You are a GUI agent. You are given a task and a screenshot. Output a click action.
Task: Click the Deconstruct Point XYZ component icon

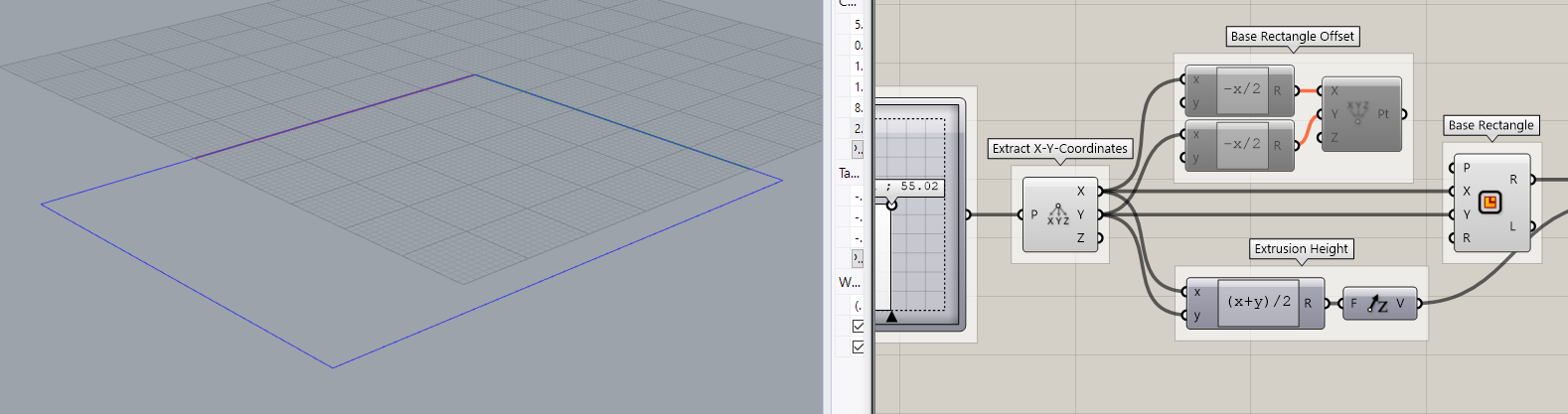(x=1057, y=214)
